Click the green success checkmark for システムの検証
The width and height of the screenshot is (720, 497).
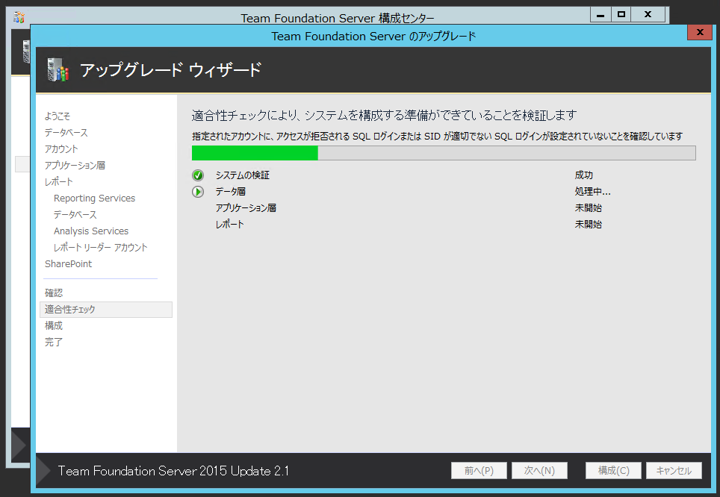(x=198, y=175)
